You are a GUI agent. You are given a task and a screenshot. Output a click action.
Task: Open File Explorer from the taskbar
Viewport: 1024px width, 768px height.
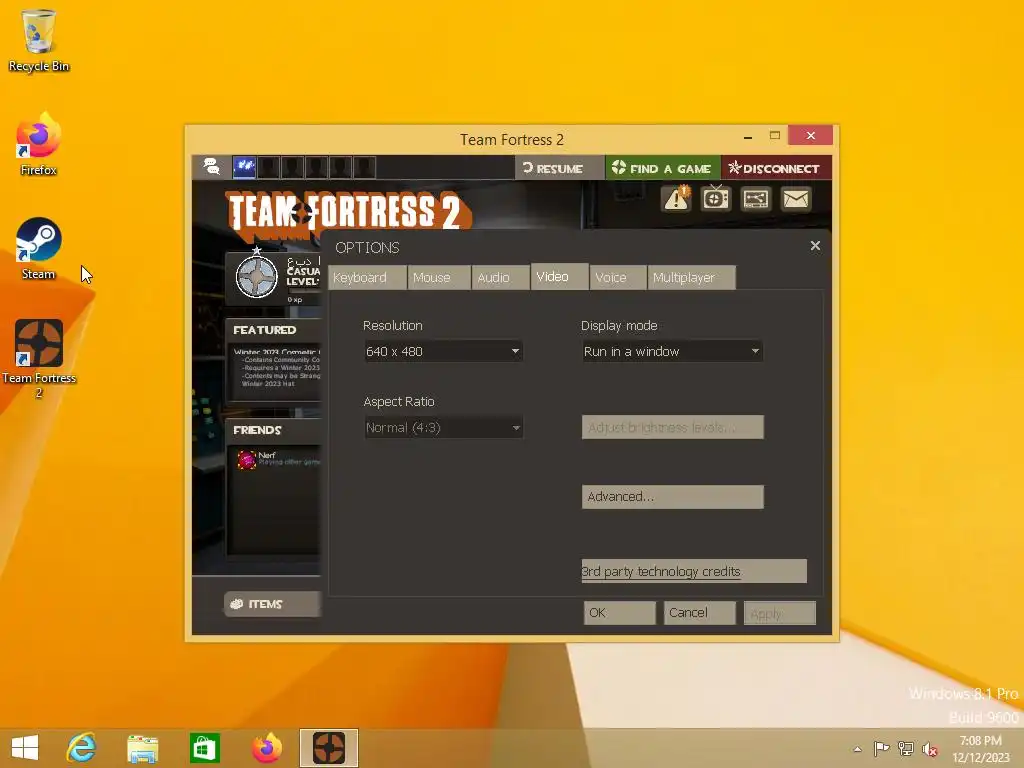pyautogui.click(x=142, y=748)
